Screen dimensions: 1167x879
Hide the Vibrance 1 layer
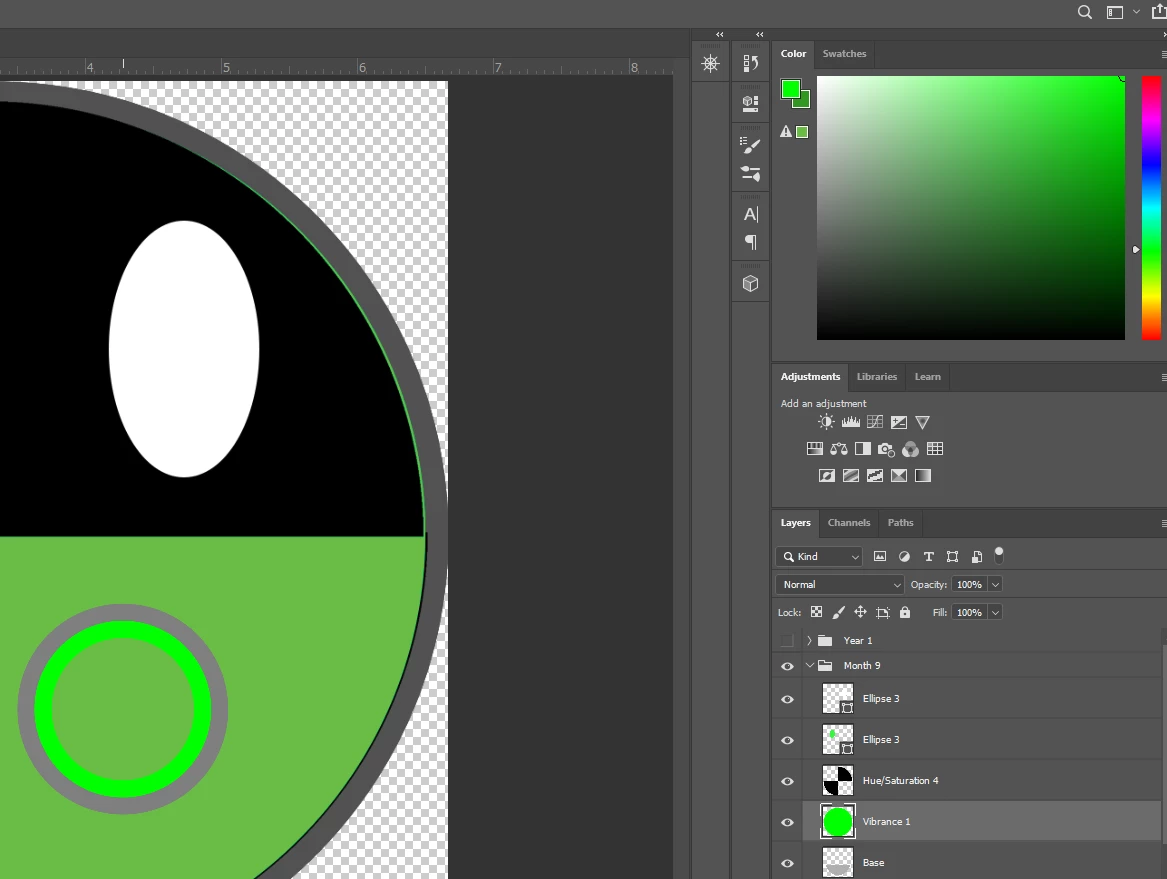tap(787, 822)
